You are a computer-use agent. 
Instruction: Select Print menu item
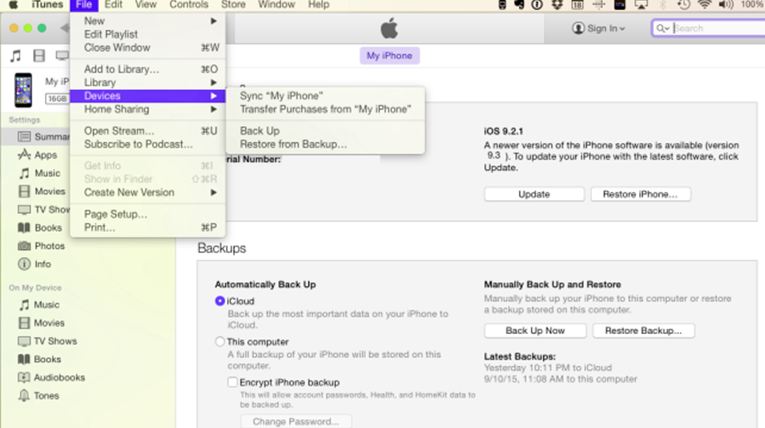pyautogui.click(x=148, y=227)
